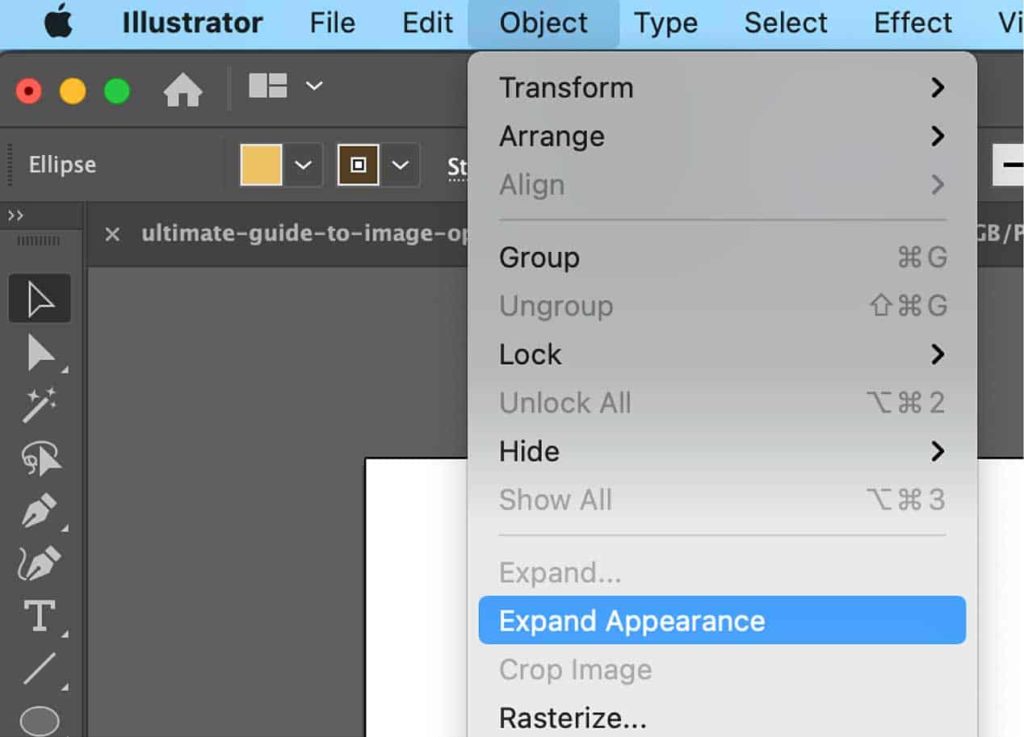Pick the Ellipse tool
The height and width of the screenshot is (737, 1024).
pyautogui.click(x=40, y=719)
